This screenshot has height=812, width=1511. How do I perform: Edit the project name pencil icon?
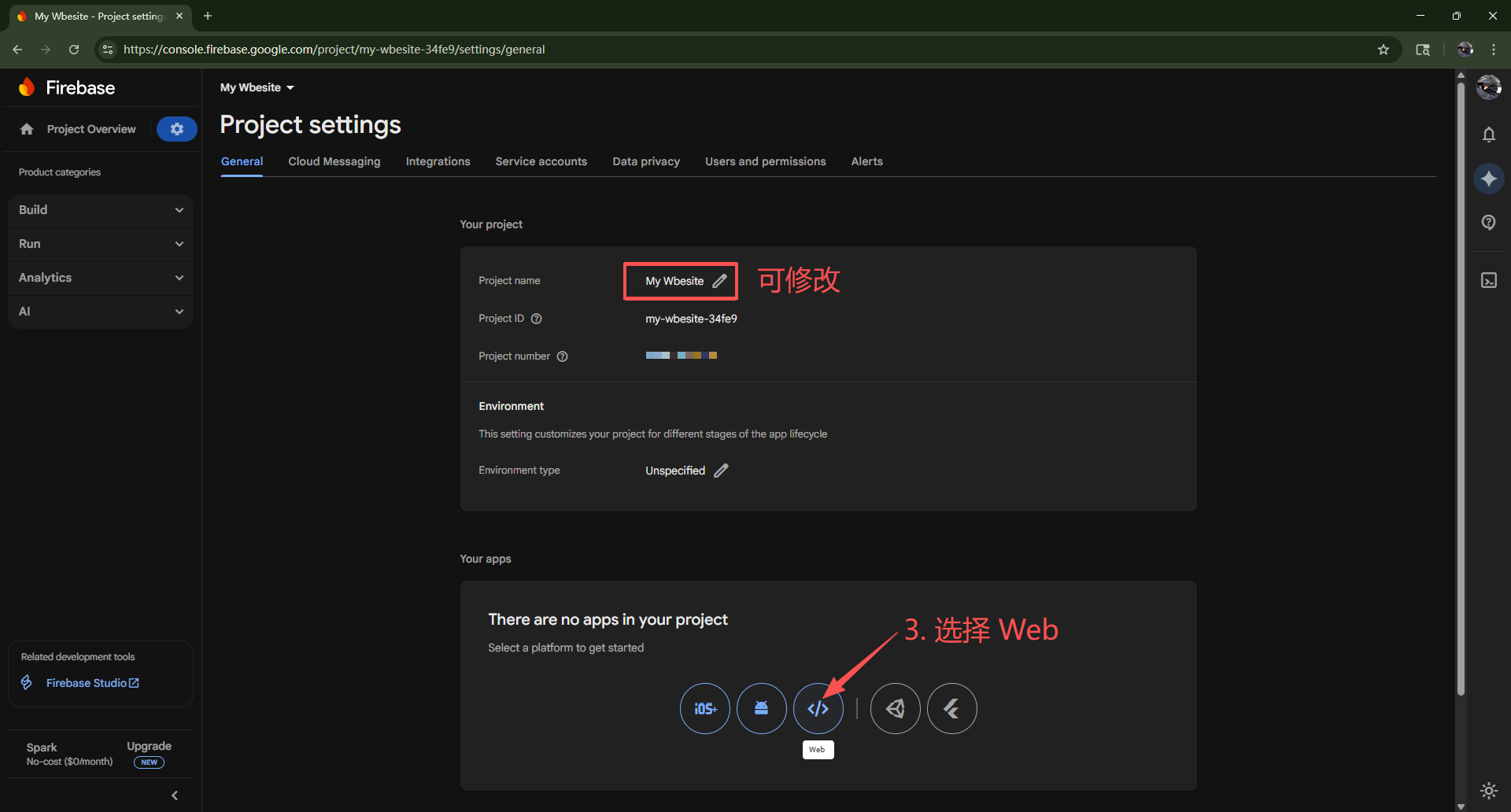[x=719, y=281]
